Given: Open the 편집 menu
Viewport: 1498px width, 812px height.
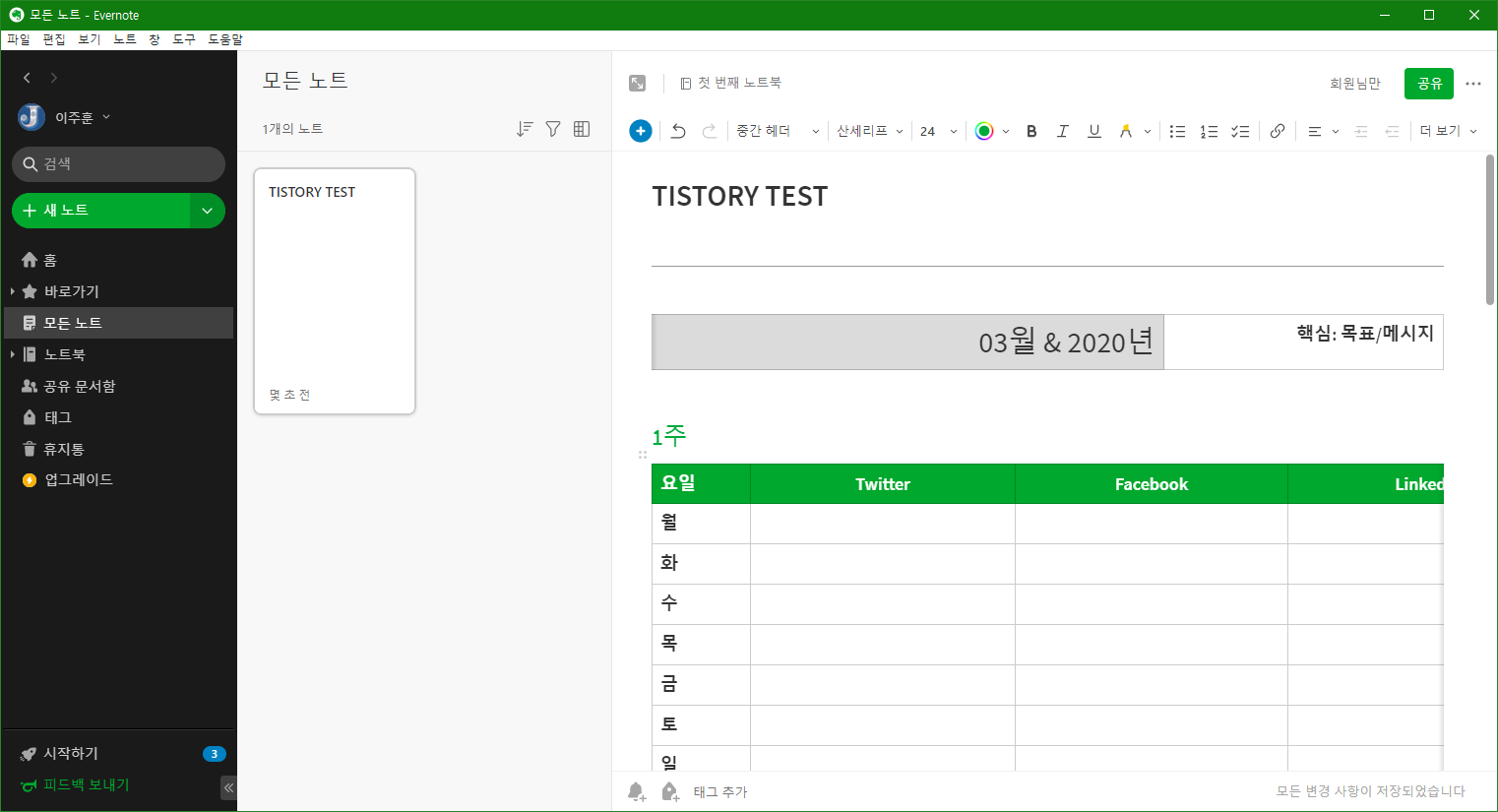Looking at the screenshot, I should coord(54,39).
